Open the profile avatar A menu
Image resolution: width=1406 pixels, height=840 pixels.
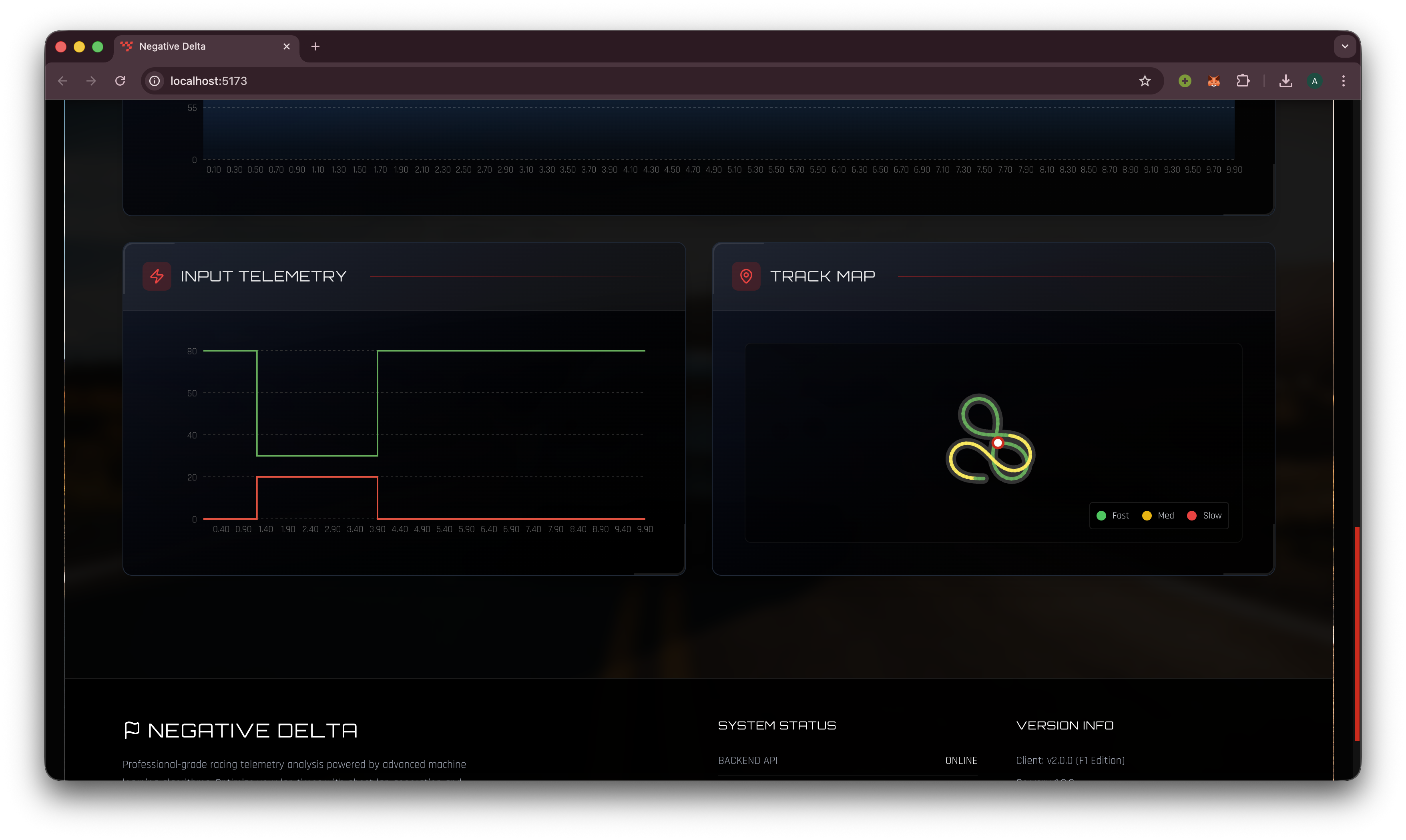click(x=1314, y=81)
